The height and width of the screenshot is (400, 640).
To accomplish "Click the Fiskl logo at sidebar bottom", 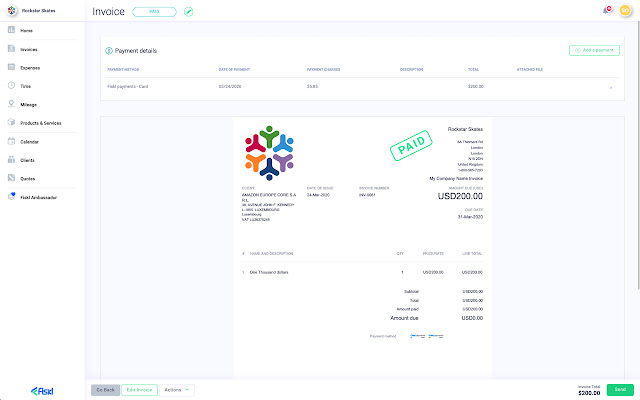I will (42, 391).
